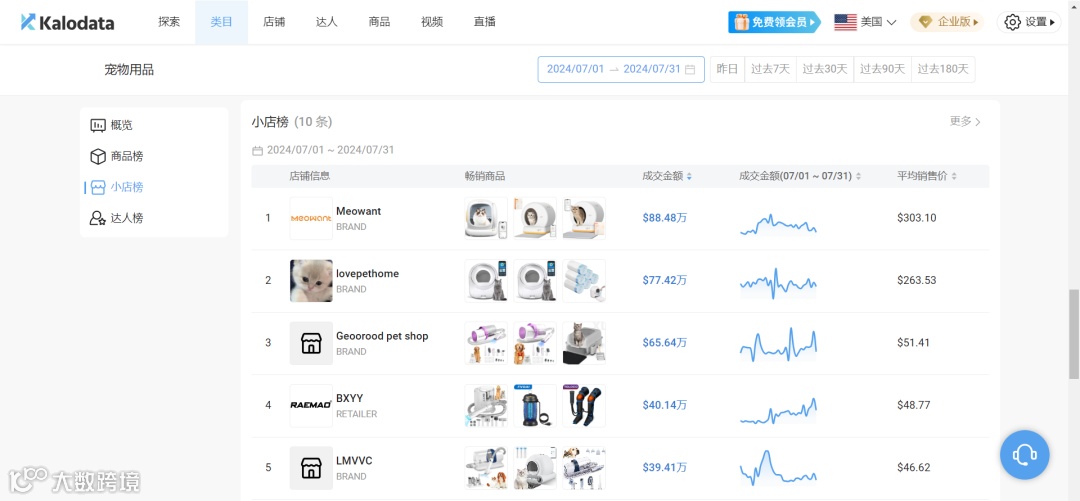Click Meowant's sales trend sparkline
The image size is (1080, 501).
[778, 224]
